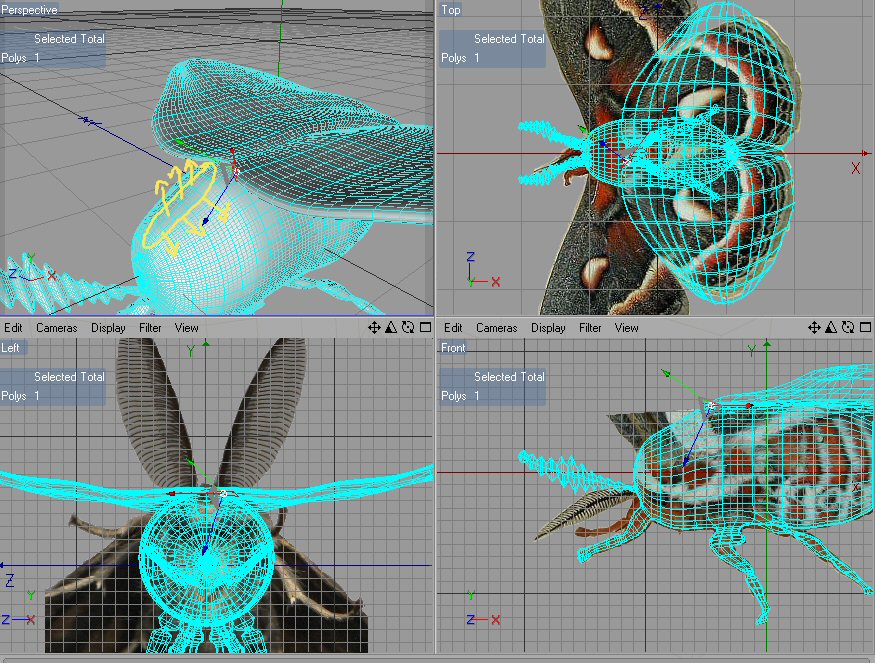This screenshot has width=875, height=663.
Task: Click the move camera icon above Front viewport
Action: point(815,327)
